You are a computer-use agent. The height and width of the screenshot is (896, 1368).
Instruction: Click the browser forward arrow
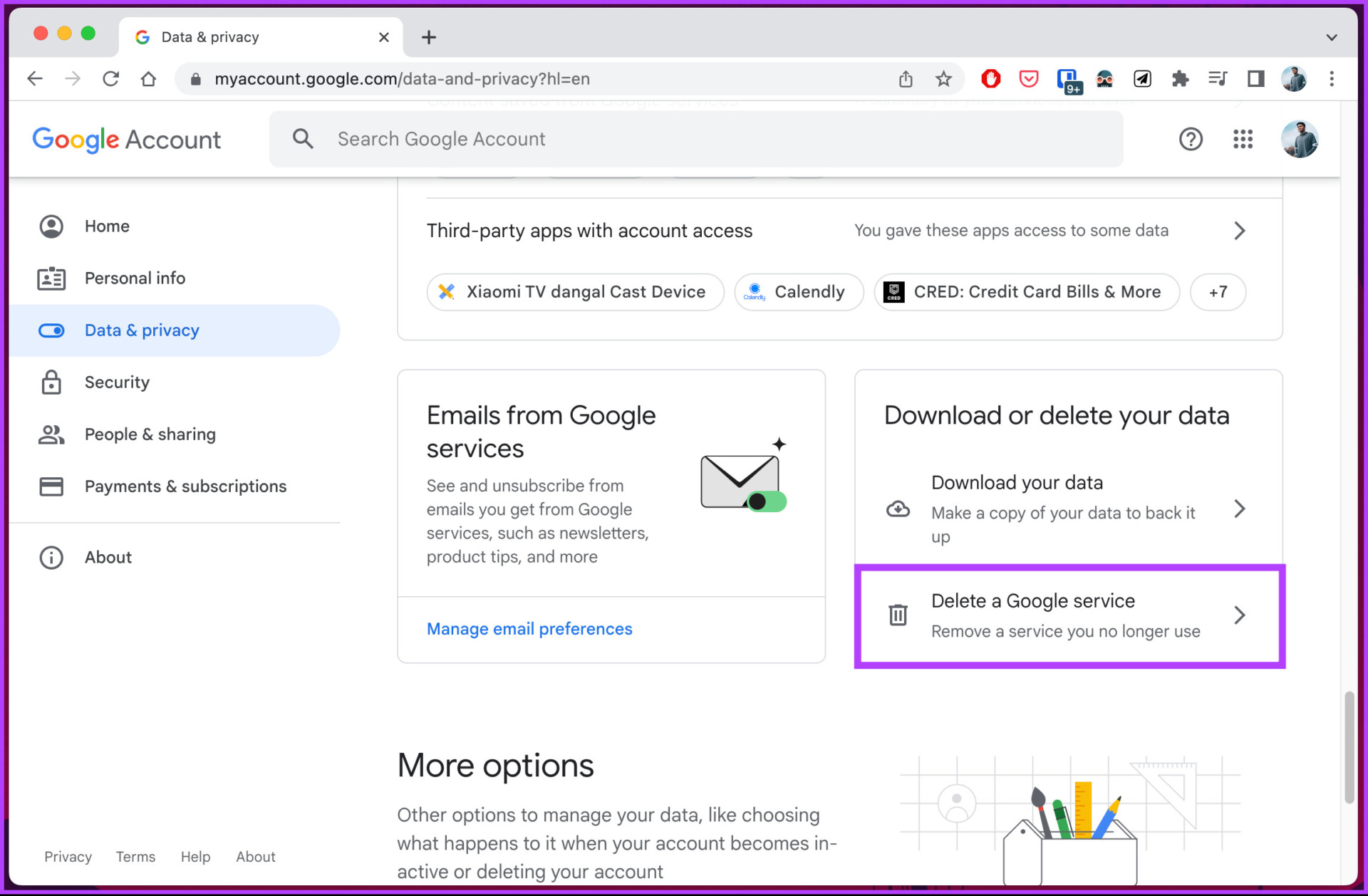[x=72, y=78]
